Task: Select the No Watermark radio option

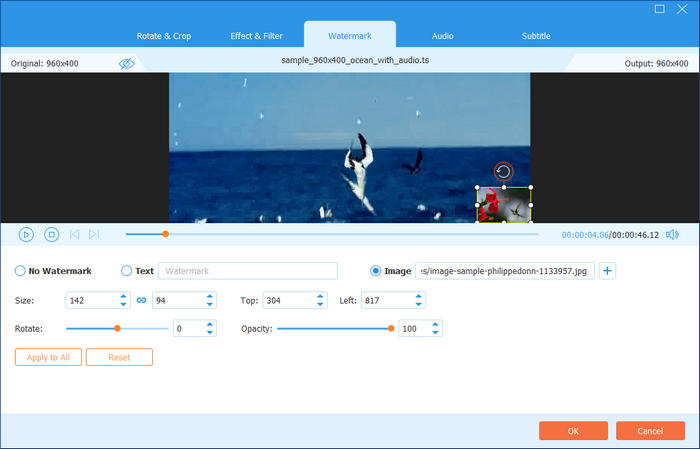Action: tap(20, 271)
